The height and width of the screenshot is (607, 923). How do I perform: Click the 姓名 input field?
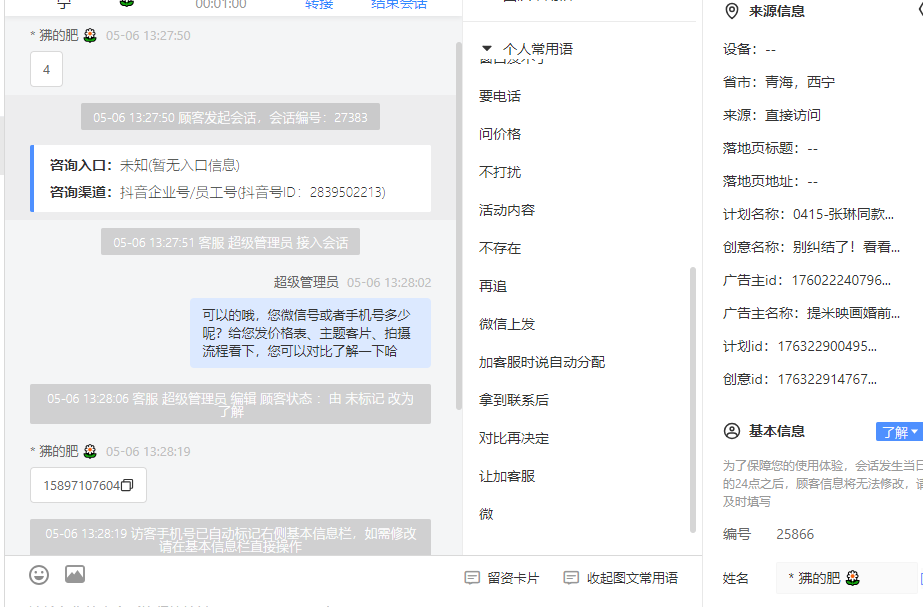pyautogui.click(x=846, y=578)
